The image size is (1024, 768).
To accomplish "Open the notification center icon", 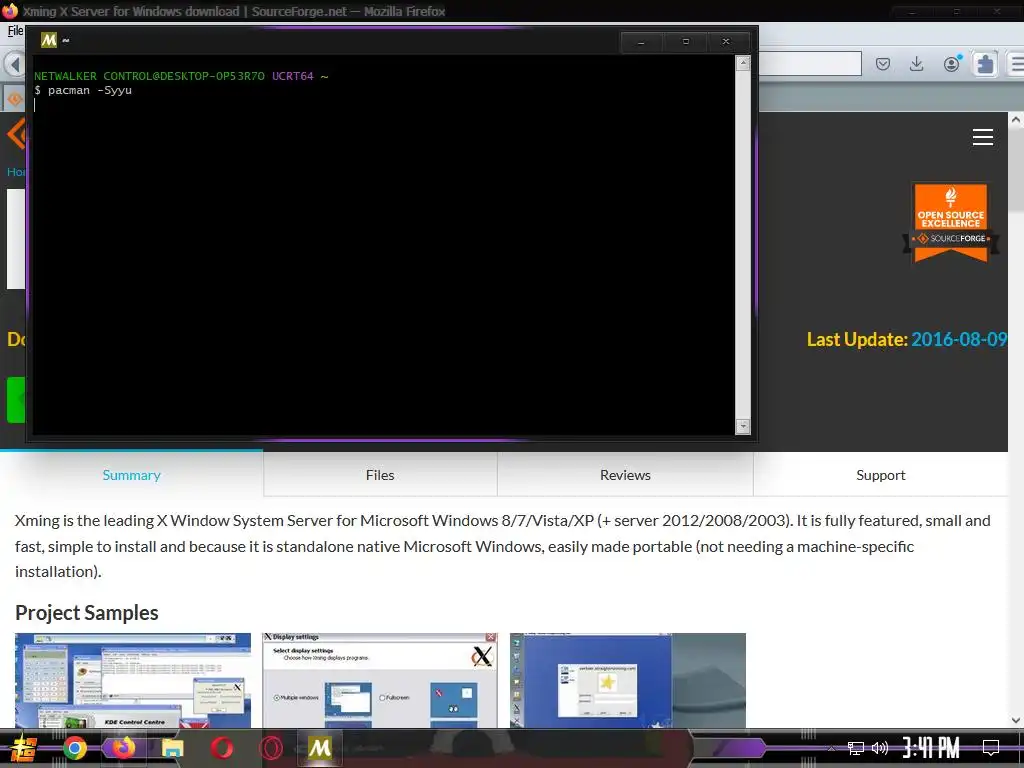I will 991,748.
